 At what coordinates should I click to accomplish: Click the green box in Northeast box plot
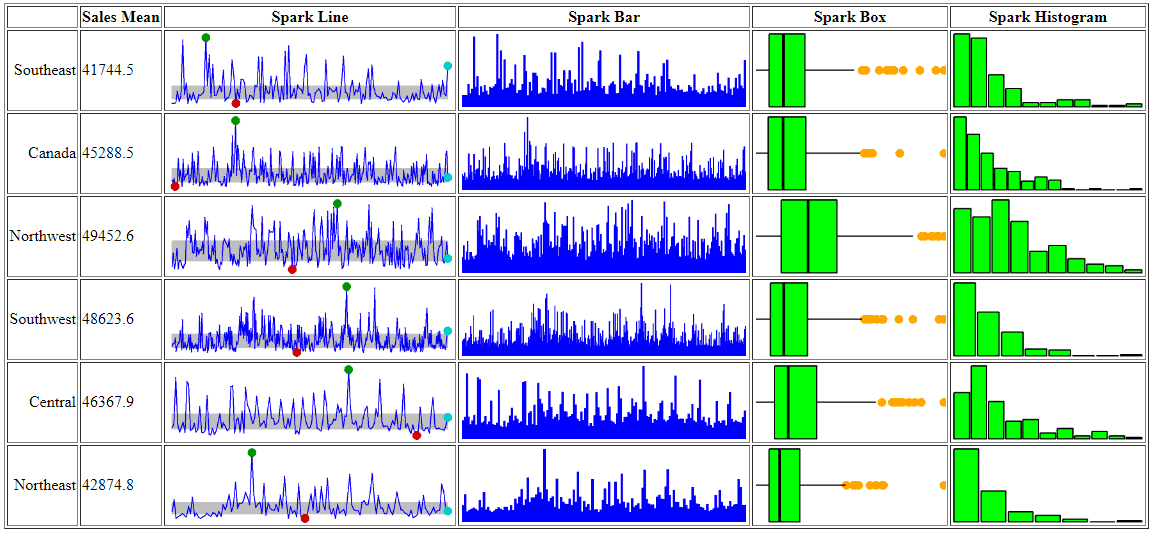pyautogui.click(x=784, y=486)
